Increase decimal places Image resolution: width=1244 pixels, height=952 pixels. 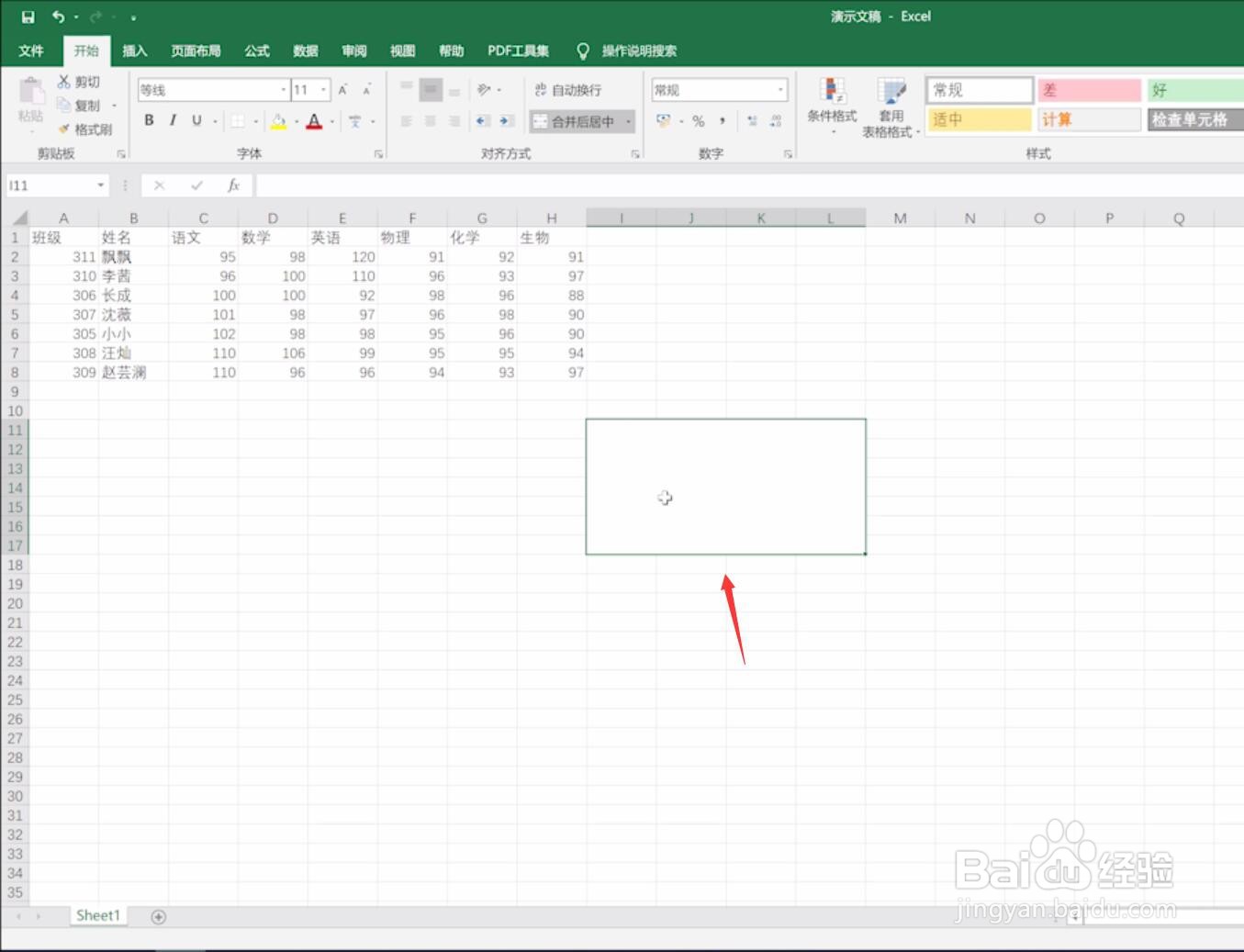[x=752, y=120]
